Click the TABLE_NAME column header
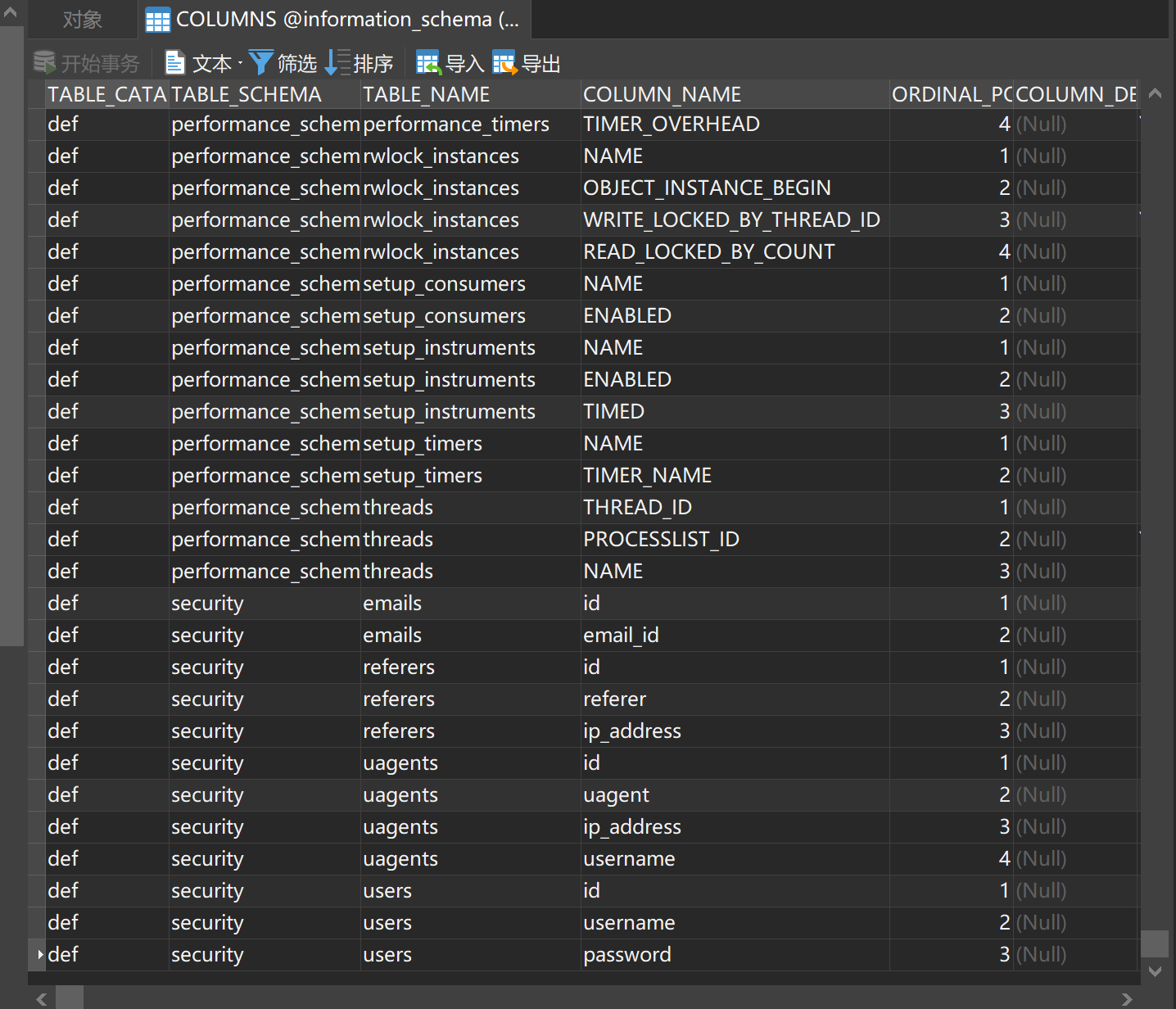The image size is (1176, 1009). tap(426, 95)
